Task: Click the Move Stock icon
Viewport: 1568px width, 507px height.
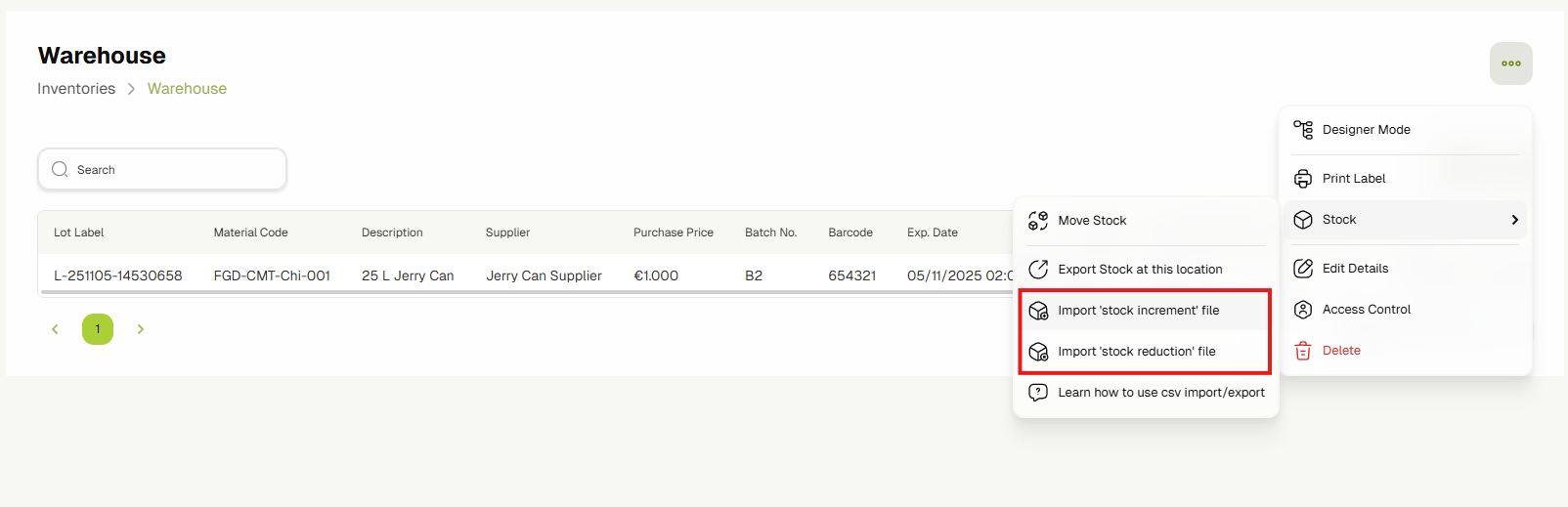Action: [x=1038, y=221]
